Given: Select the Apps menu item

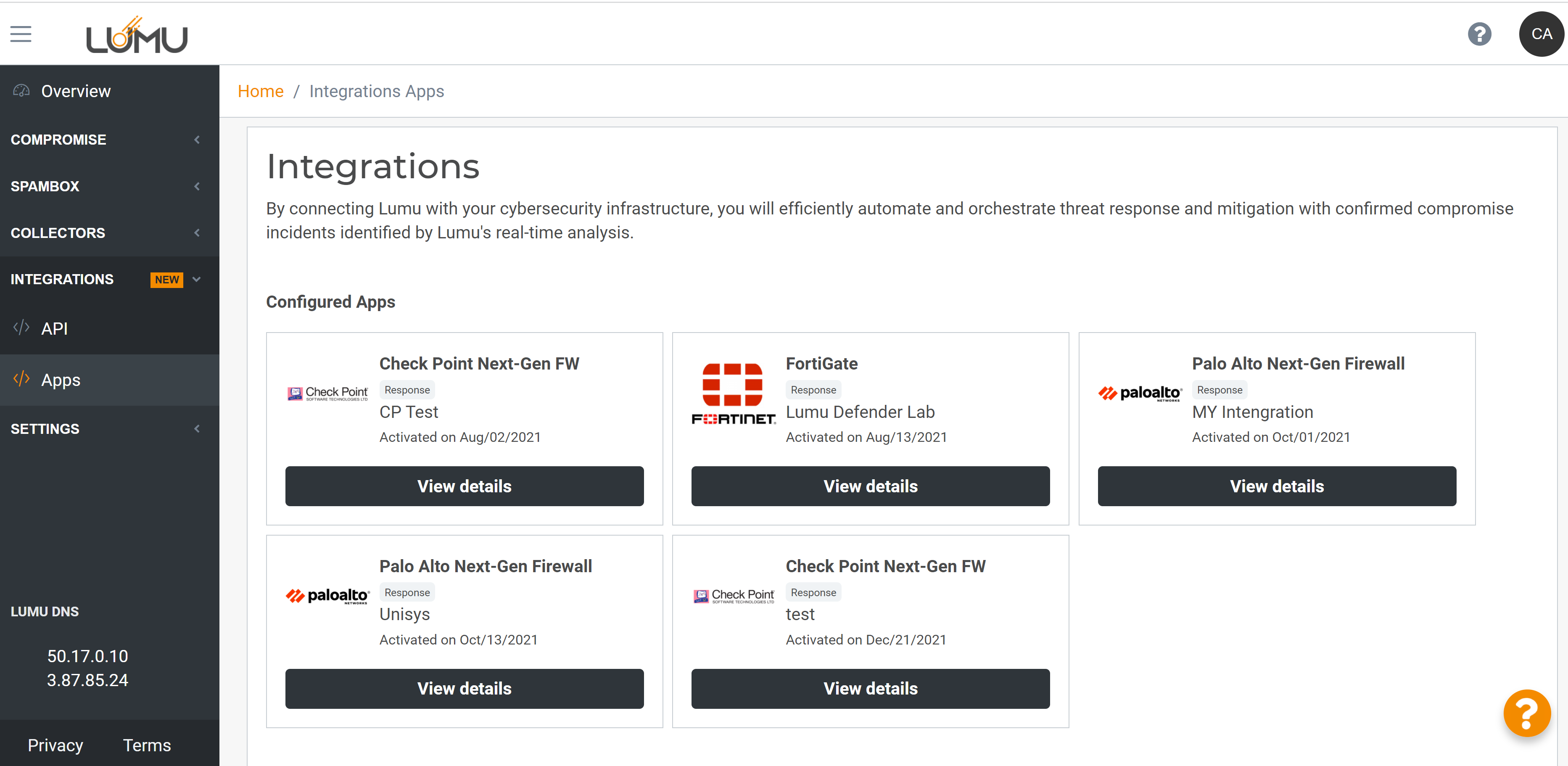Looking at the screenshot, I should (x=60, y=380).
